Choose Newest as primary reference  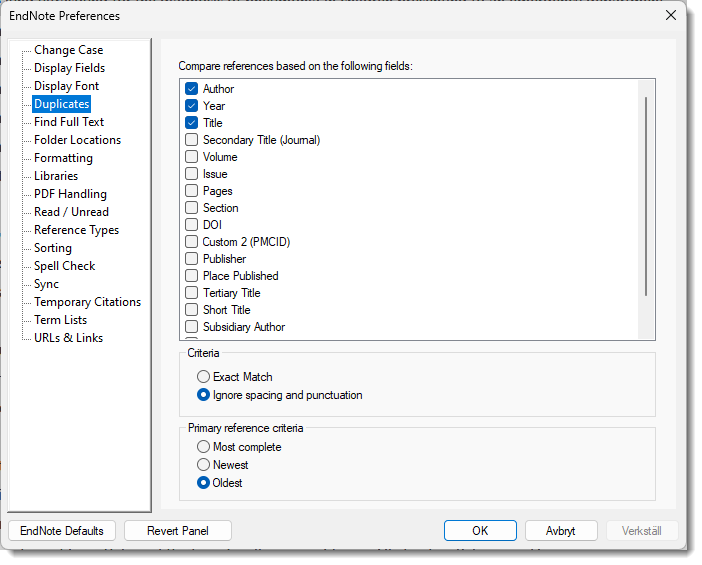coord(203,465)
